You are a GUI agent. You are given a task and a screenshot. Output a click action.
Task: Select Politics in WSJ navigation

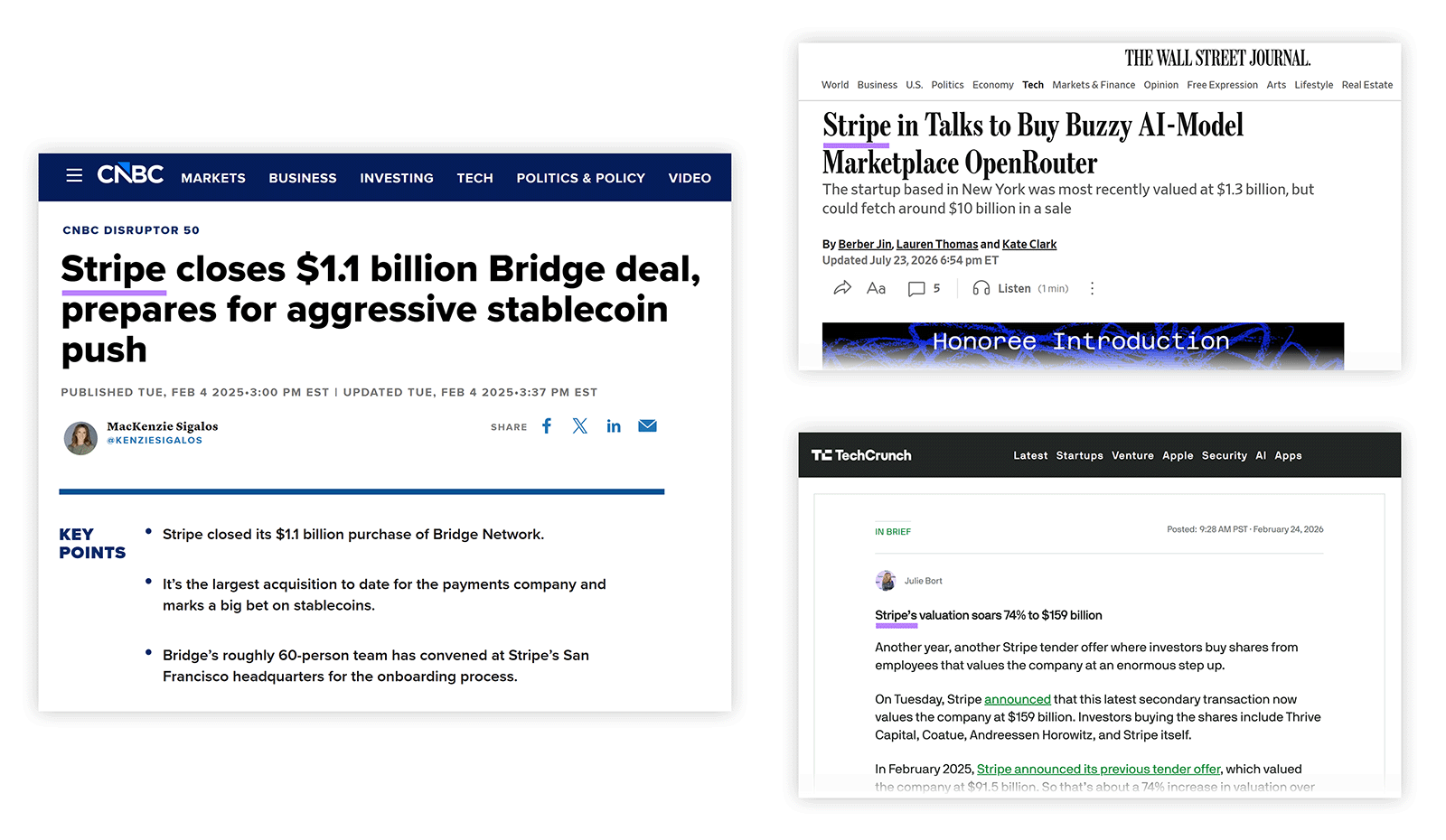click(947, 85)
